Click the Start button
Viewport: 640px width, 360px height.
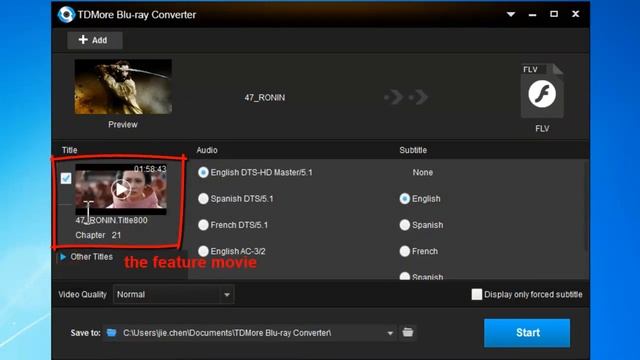tap(527, 333)
